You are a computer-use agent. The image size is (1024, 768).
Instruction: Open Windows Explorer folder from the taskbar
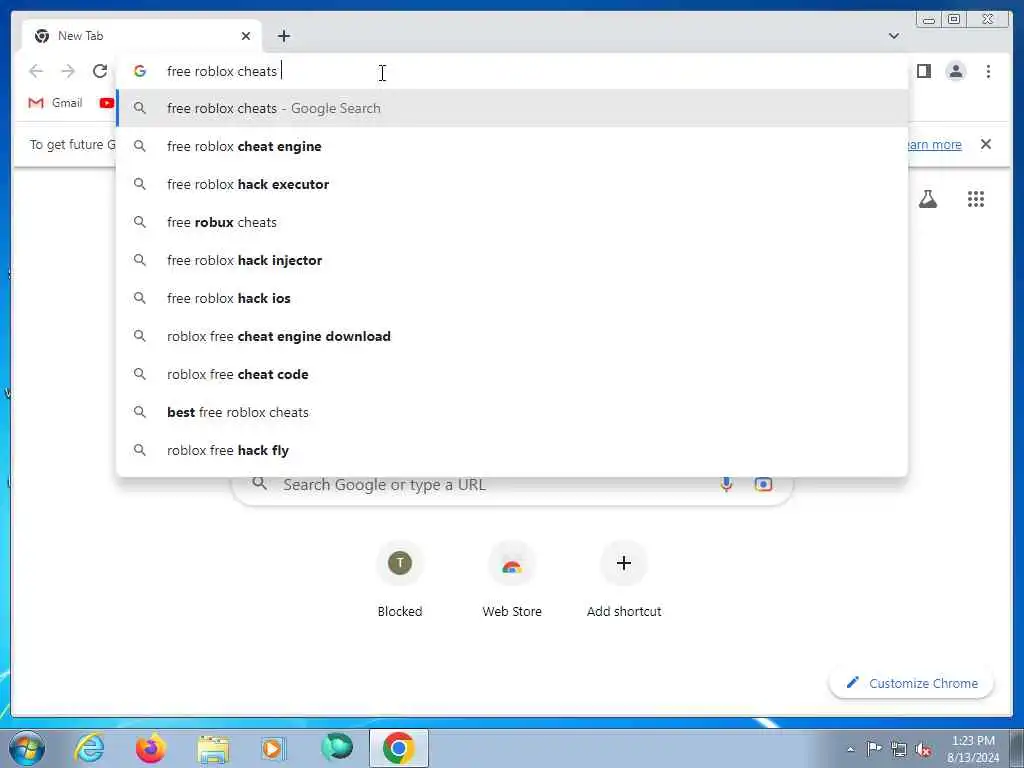point(213,748)
